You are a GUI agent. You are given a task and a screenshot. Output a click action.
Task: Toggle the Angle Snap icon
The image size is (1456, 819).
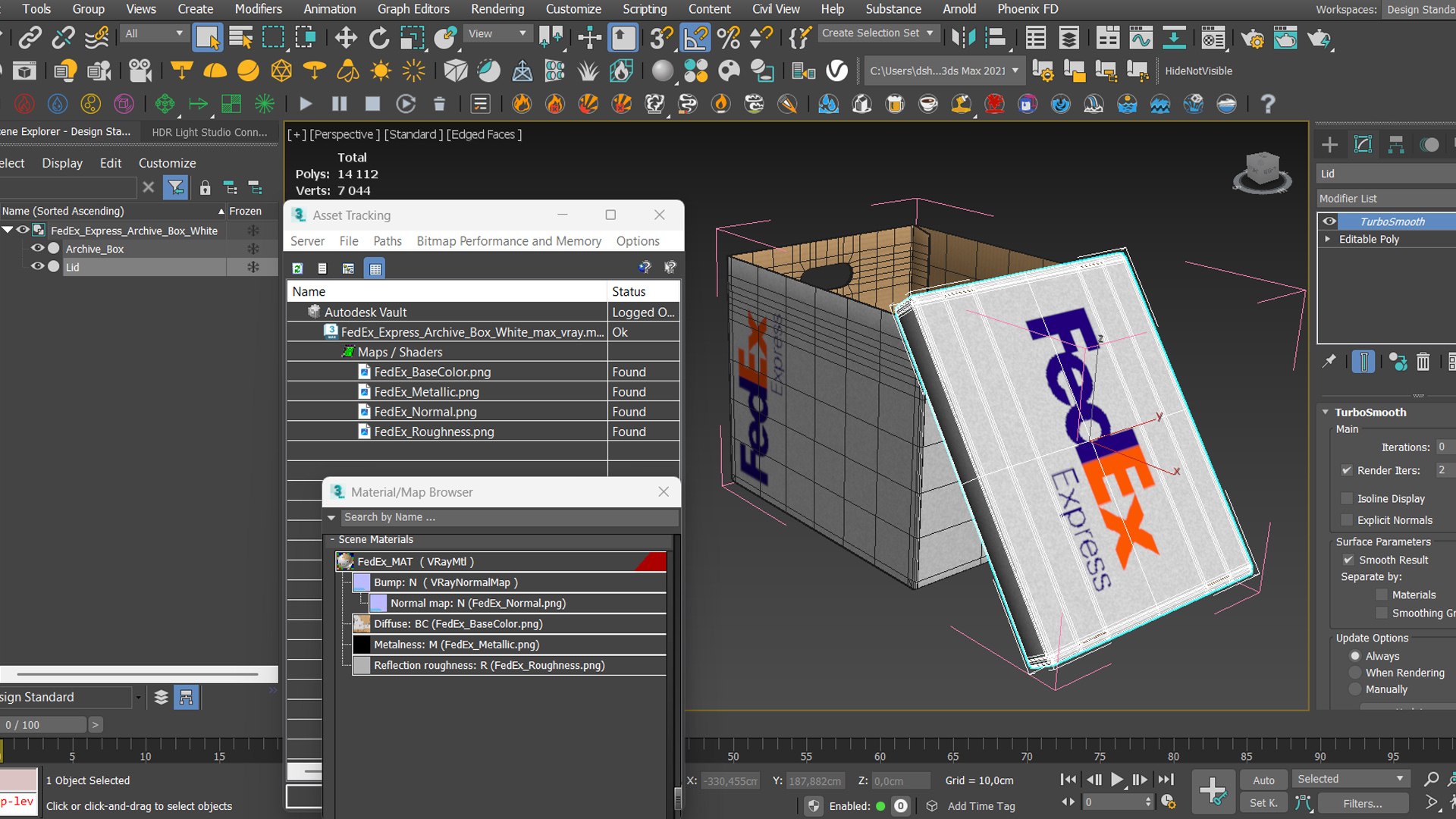pos(695,37)
